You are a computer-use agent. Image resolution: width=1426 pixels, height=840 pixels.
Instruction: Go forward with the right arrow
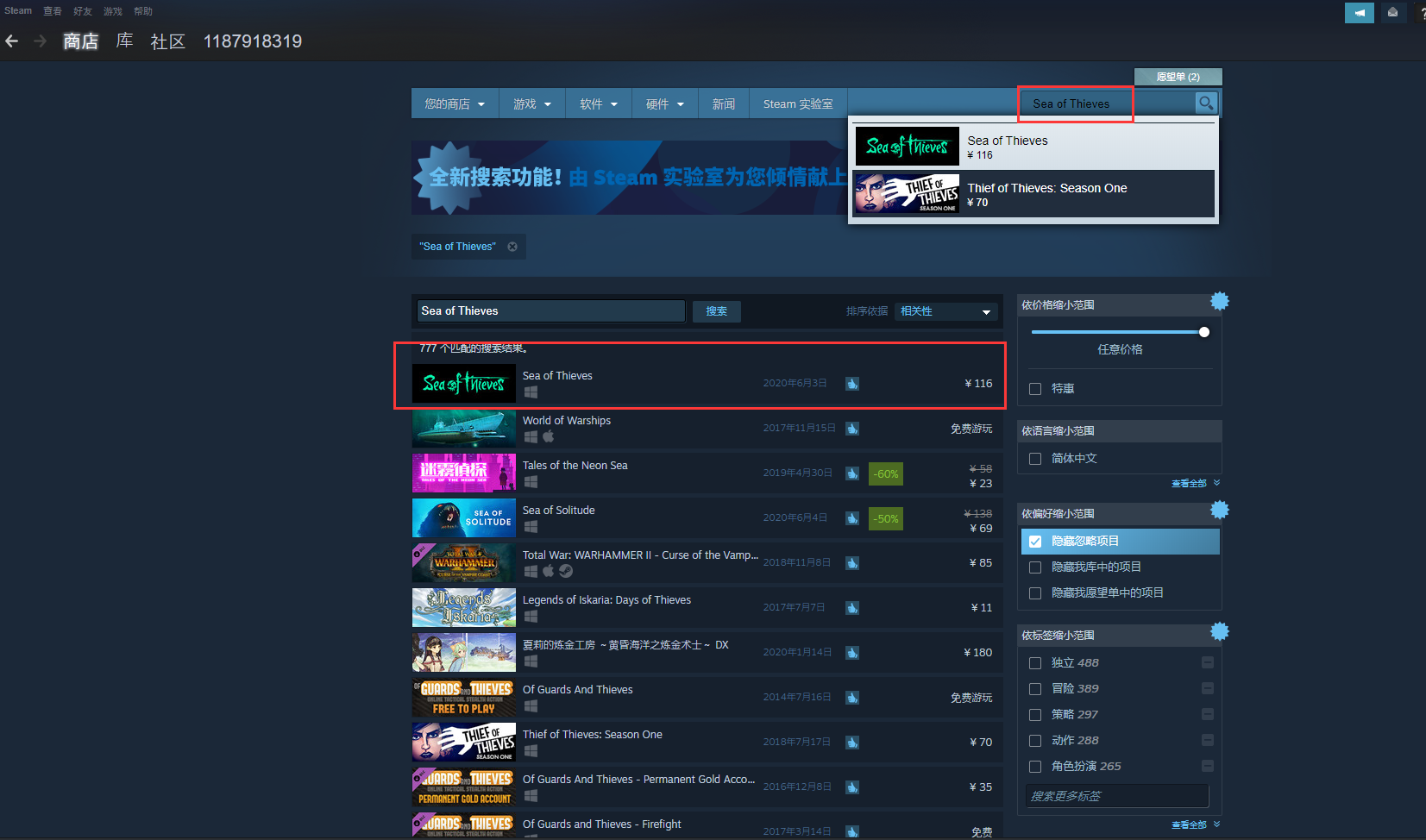[40, 41]
